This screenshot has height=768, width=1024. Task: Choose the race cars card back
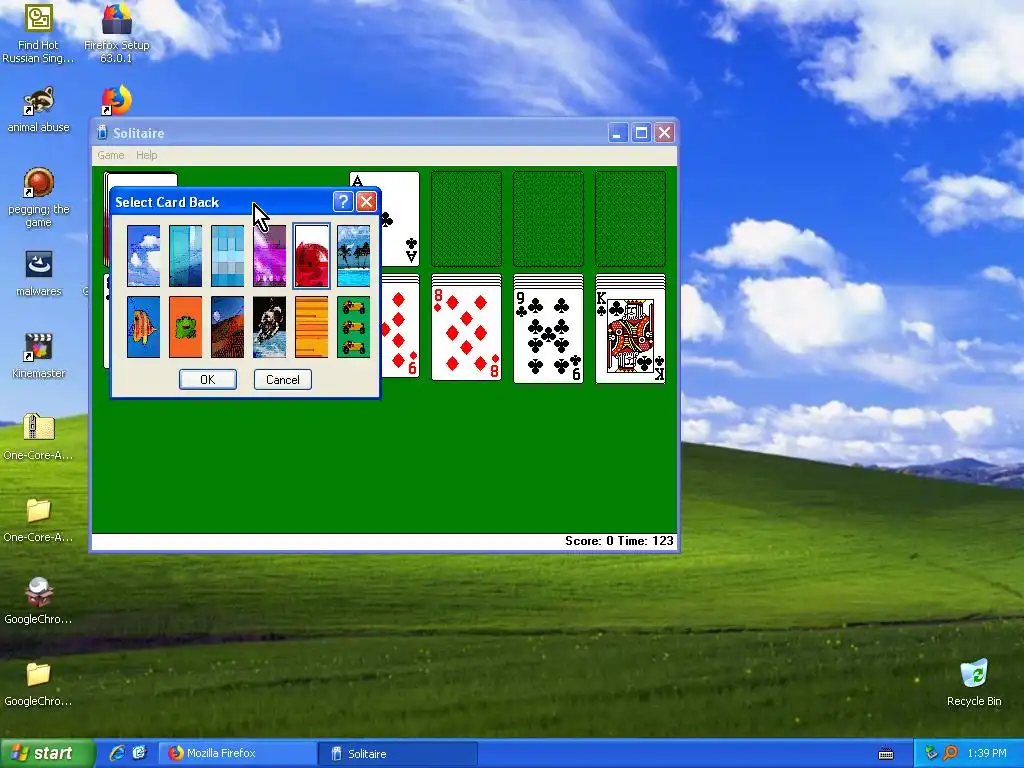[x=354, y=327]
